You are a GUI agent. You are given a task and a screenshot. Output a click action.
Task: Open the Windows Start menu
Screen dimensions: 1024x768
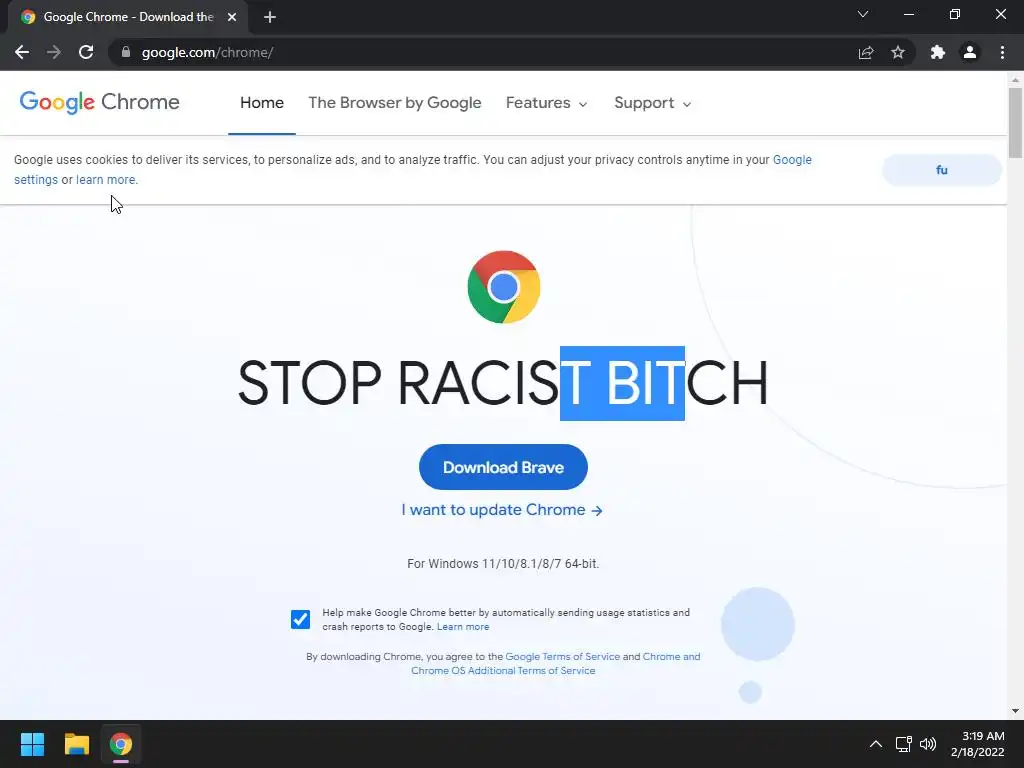click(x=32, y=744)
